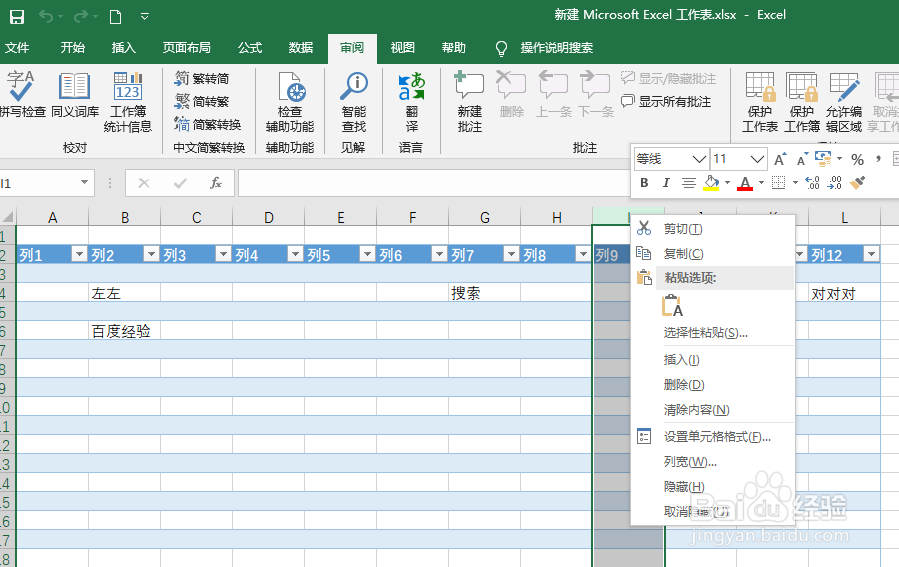This screenshot has width=899, height=567.
Task: Show workbook statistics (工作簿统计信息)
Action: point(127,102)
